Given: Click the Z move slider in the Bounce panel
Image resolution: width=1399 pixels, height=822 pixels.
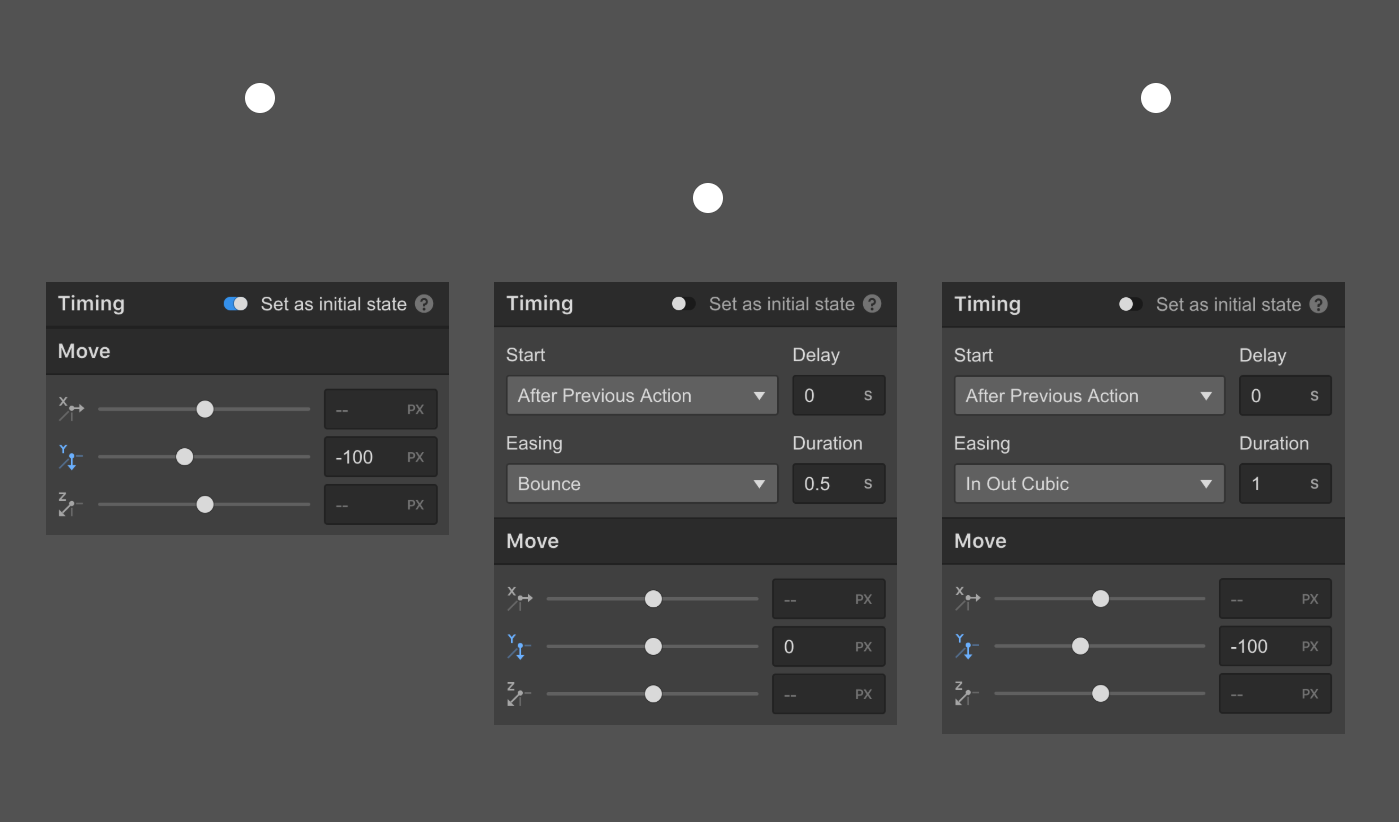Looking at the screenshot, I should tap(652, 695).
